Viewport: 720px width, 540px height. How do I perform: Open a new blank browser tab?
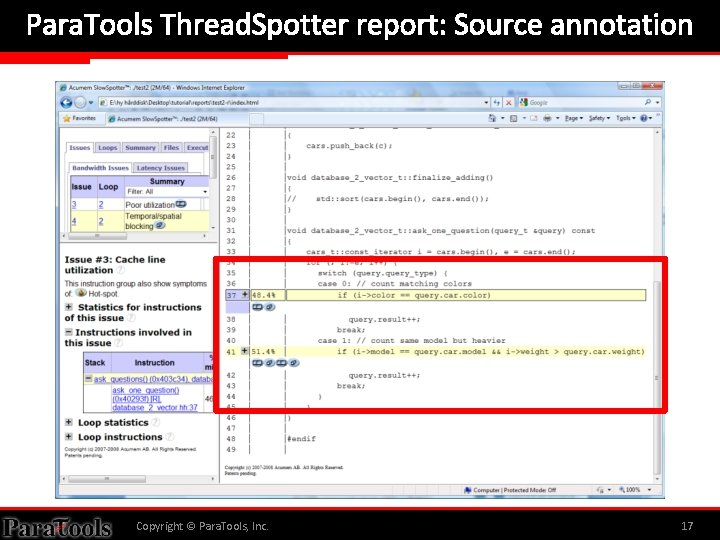(257, 119)
